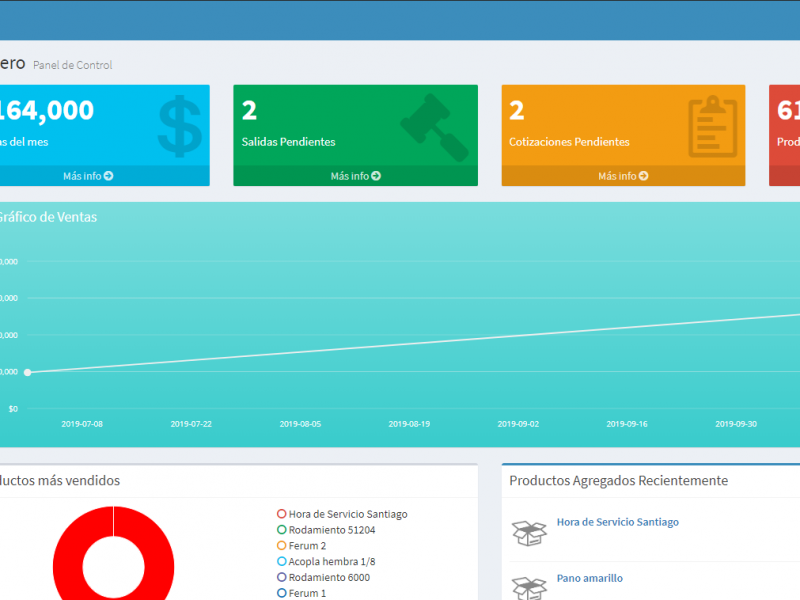The width and height of the screenshot is (800, 600).
Task: Click the dollar sign icon on blue card
Action: point(180,127)
